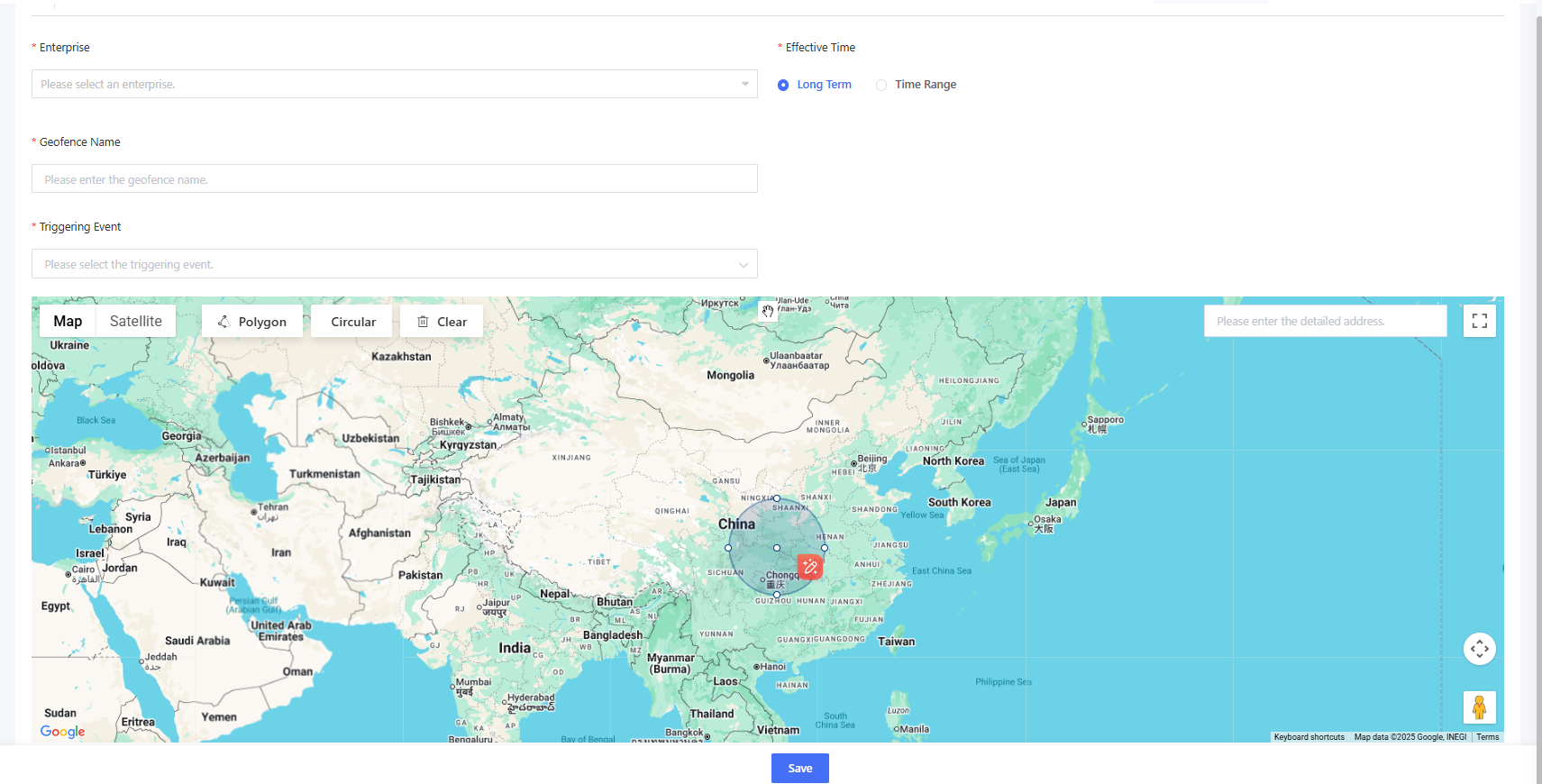This screenshot has height=784, width=1542.
Task: Switch to Map view tab
Action: 68,321
